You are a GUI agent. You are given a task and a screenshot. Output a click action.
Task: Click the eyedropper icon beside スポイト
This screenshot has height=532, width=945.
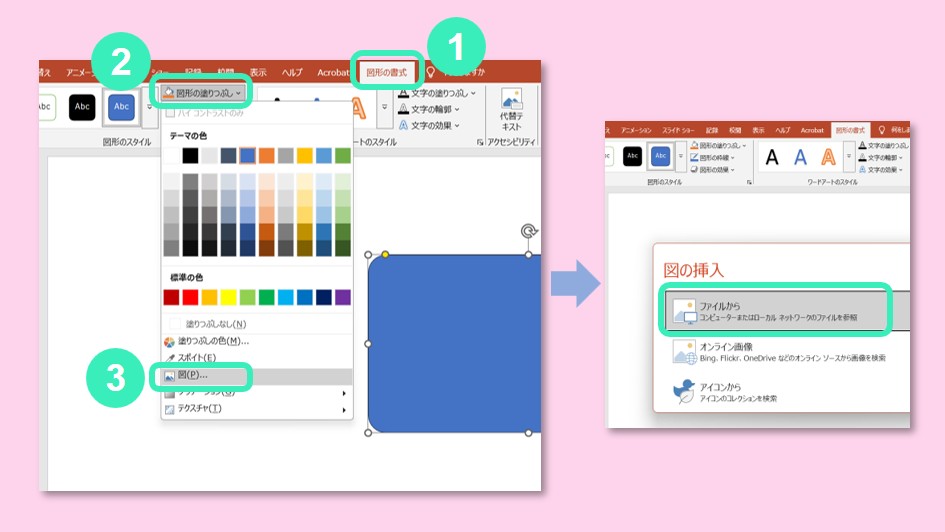169,358
